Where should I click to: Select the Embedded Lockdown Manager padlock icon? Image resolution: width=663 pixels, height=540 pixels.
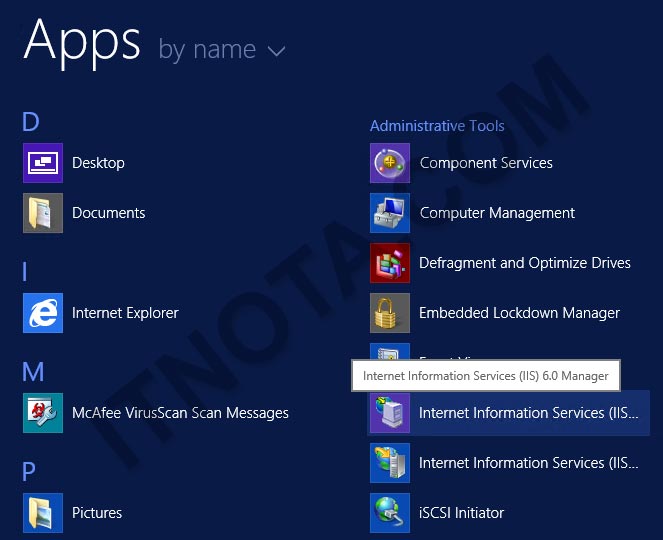(x=390, y=313)
